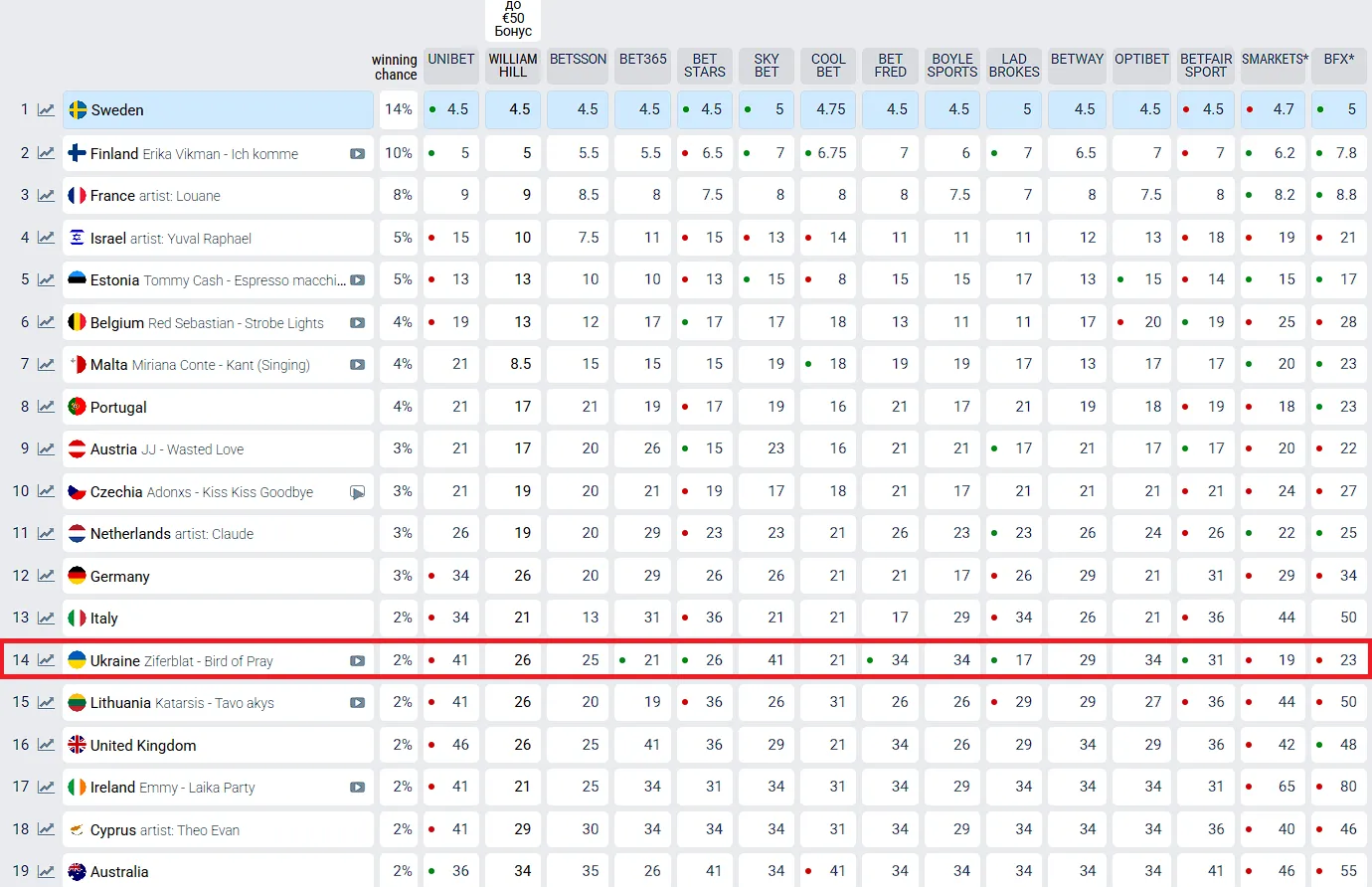The image size is (1372, 887).
Task: Select the WILLIAM HILL bookmaker column header
Action: pos(513,66)
